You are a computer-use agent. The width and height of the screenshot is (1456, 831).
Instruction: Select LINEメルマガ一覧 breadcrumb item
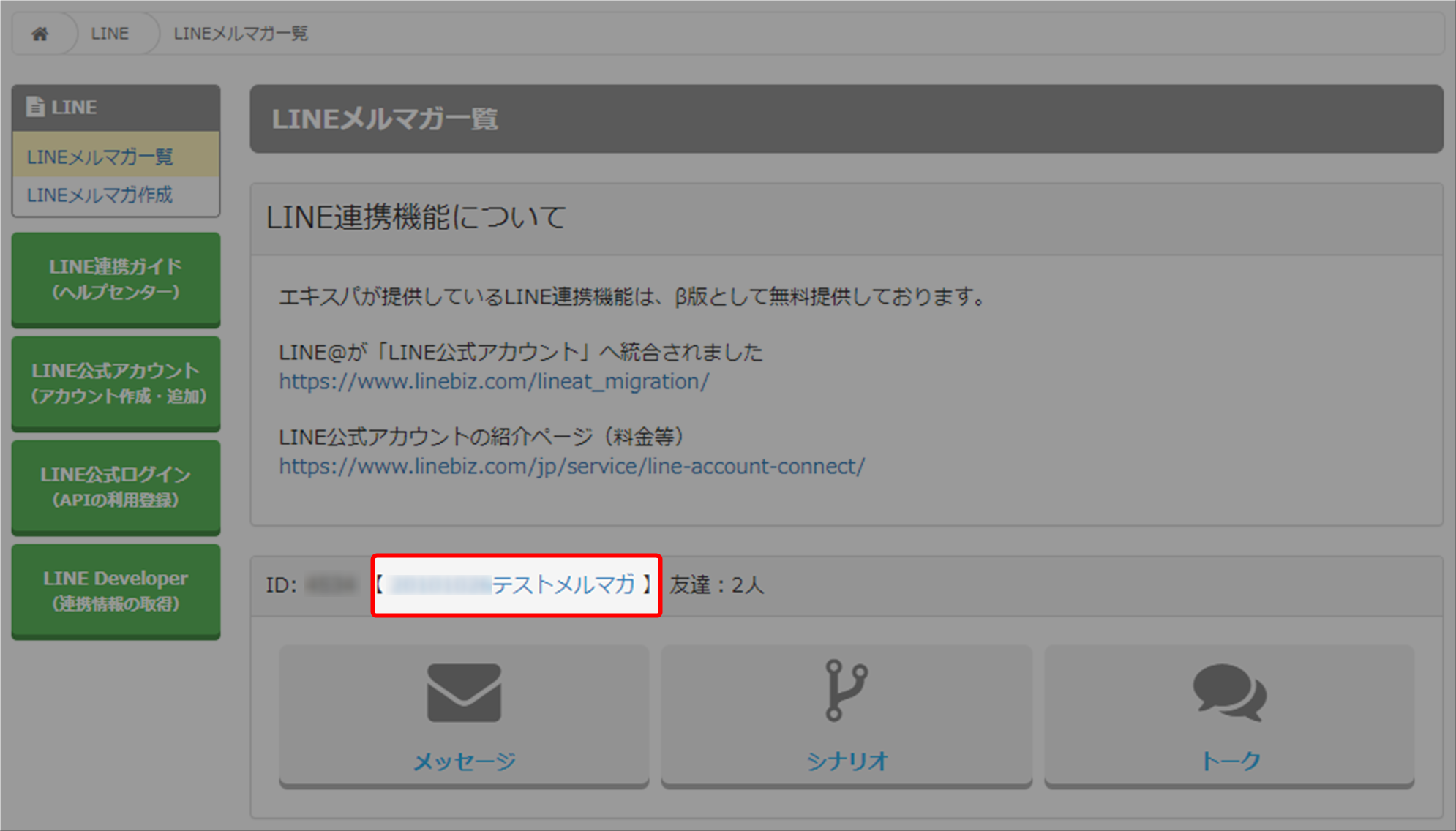pyautogui.click(x=241, y=34)
